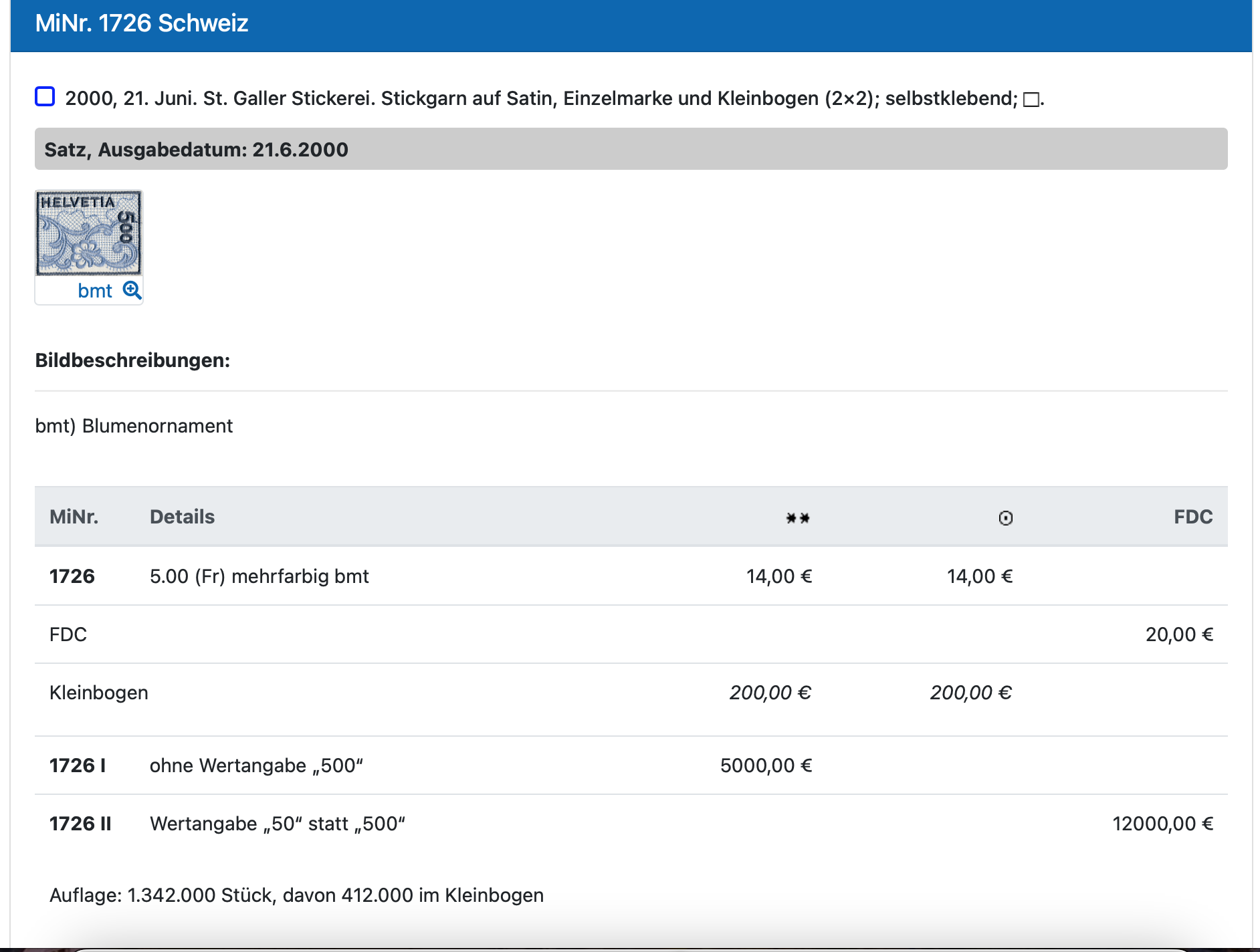The image size is (1260, 952).
Task: Click the magnifier zoom icon beside bmt
Action: tap(132, 290)
